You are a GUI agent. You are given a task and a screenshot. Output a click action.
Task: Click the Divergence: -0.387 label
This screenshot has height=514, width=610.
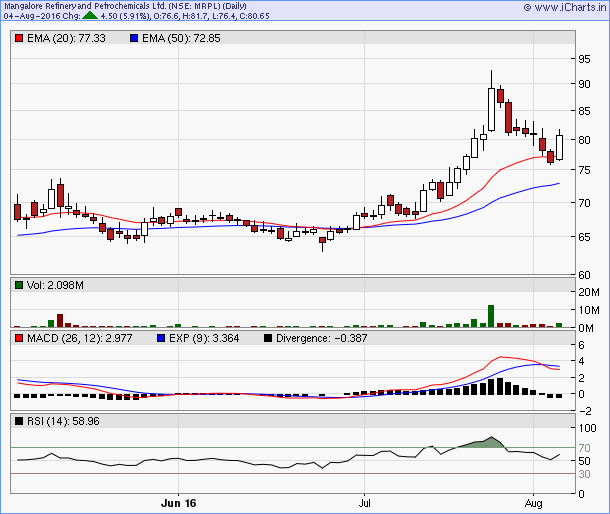pyautogui.click(x=321, y=338)
